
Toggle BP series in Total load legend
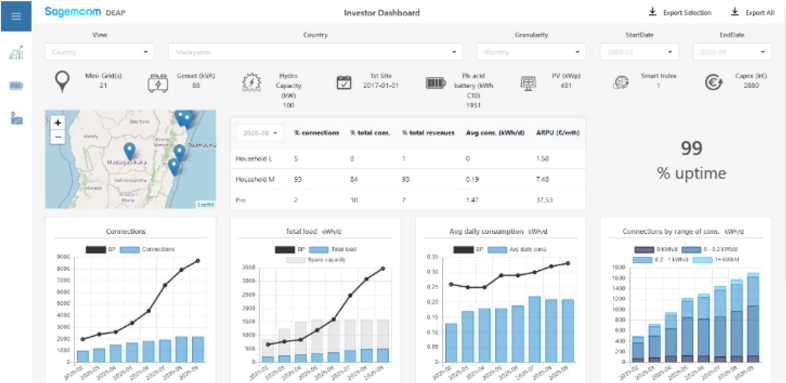pos(290,249)
